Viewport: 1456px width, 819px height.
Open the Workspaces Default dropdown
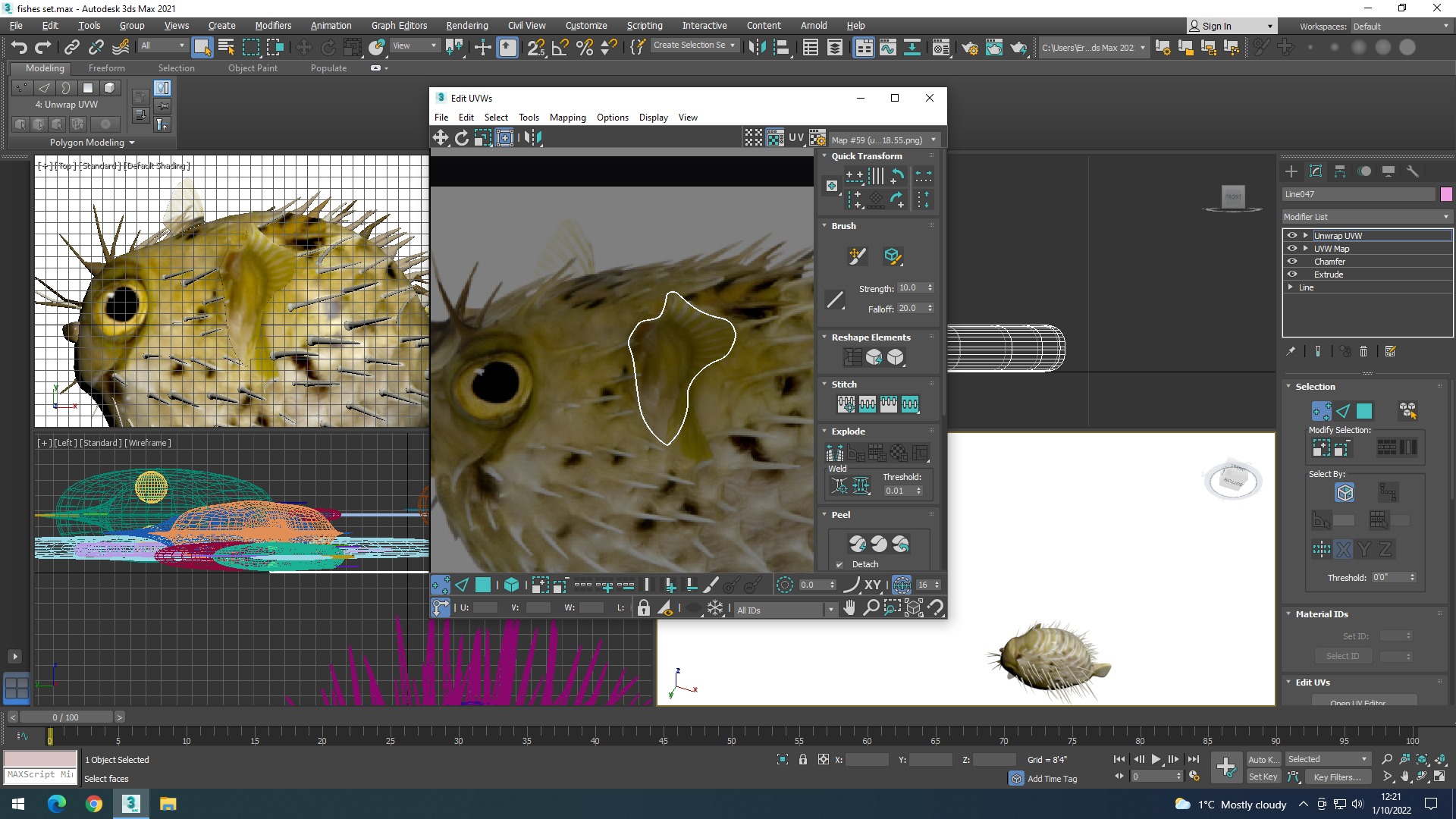click(x=1401, y=27)
